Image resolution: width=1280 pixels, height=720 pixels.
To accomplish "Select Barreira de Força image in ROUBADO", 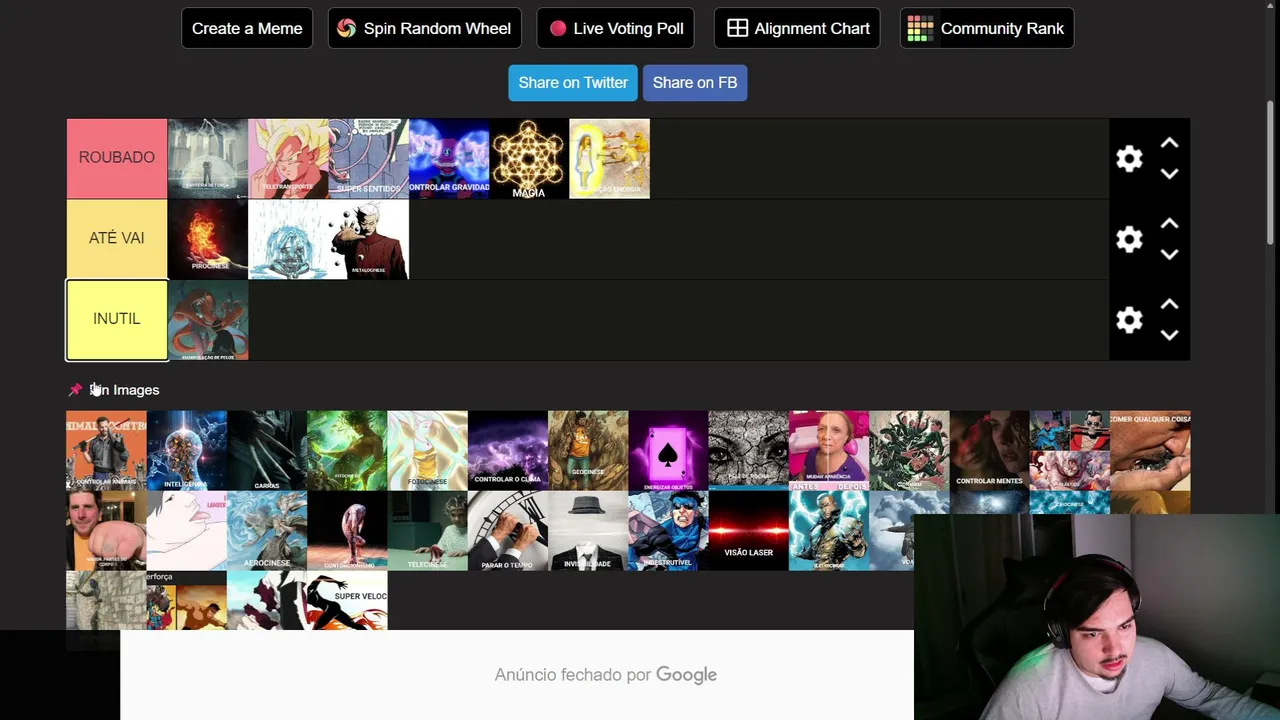I will pyautogui.click(x=208, y=158).
